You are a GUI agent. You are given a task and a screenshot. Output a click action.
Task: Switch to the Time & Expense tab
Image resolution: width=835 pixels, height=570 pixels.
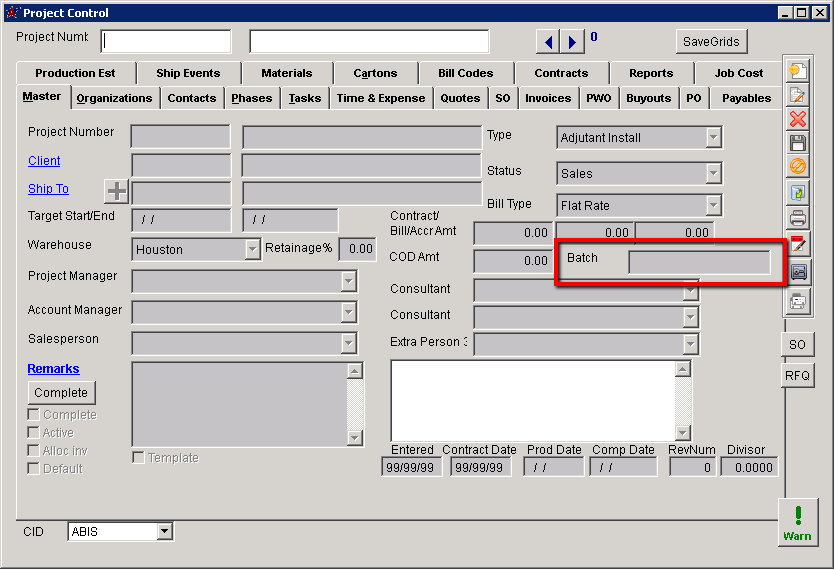click(380, 98)
